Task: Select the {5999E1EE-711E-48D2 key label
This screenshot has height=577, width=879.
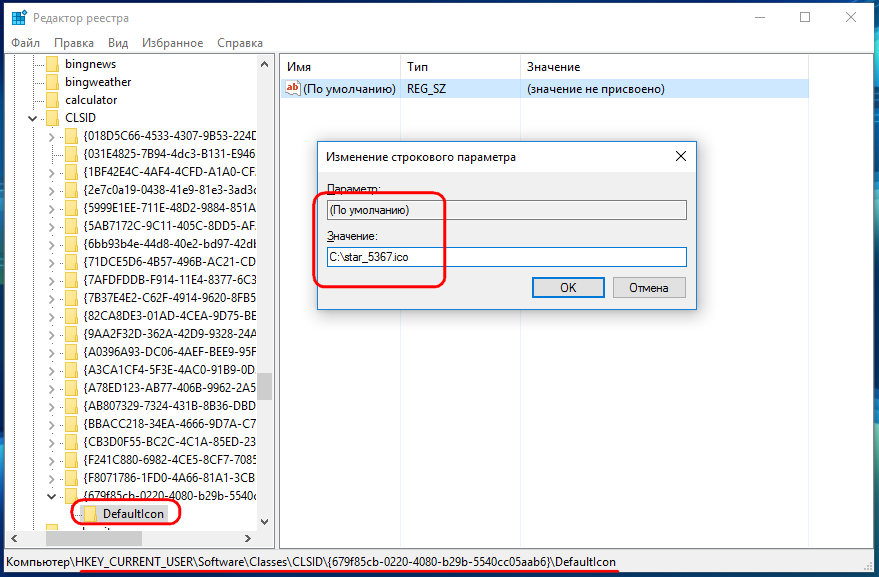Action: pos(169,207)
